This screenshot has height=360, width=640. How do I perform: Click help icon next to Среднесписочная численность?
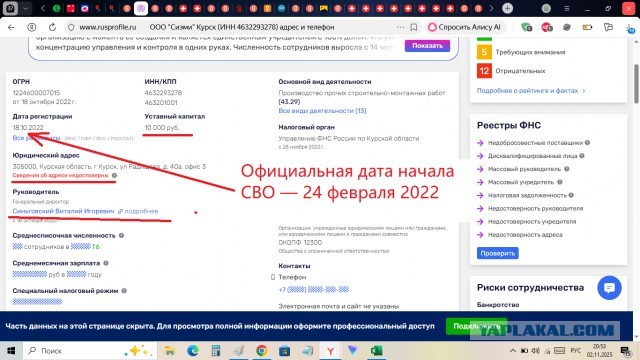[121, 236]
